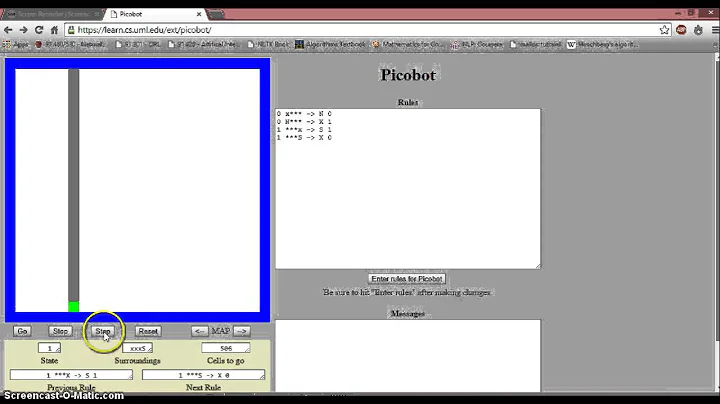Open a new tab
Screen dimensions: 720x404
[x=216, y=14]
